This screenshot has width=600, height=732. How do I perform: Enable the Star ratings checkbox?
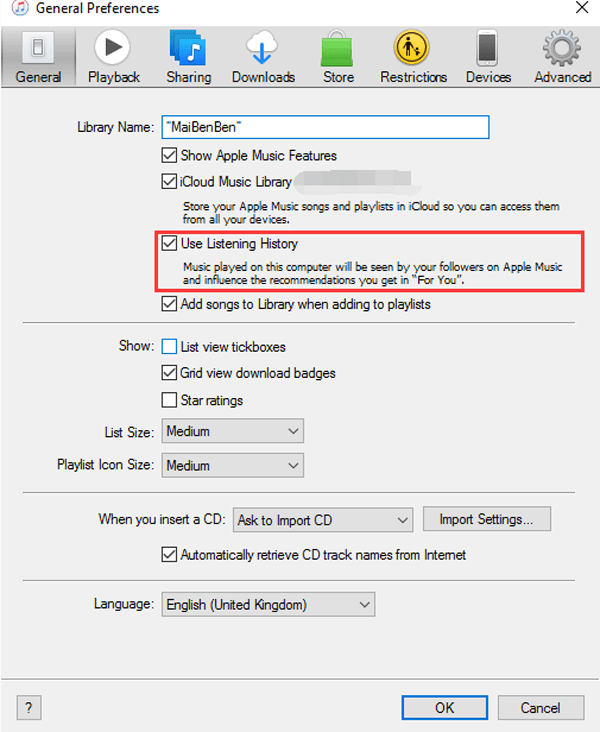point(170,400)
